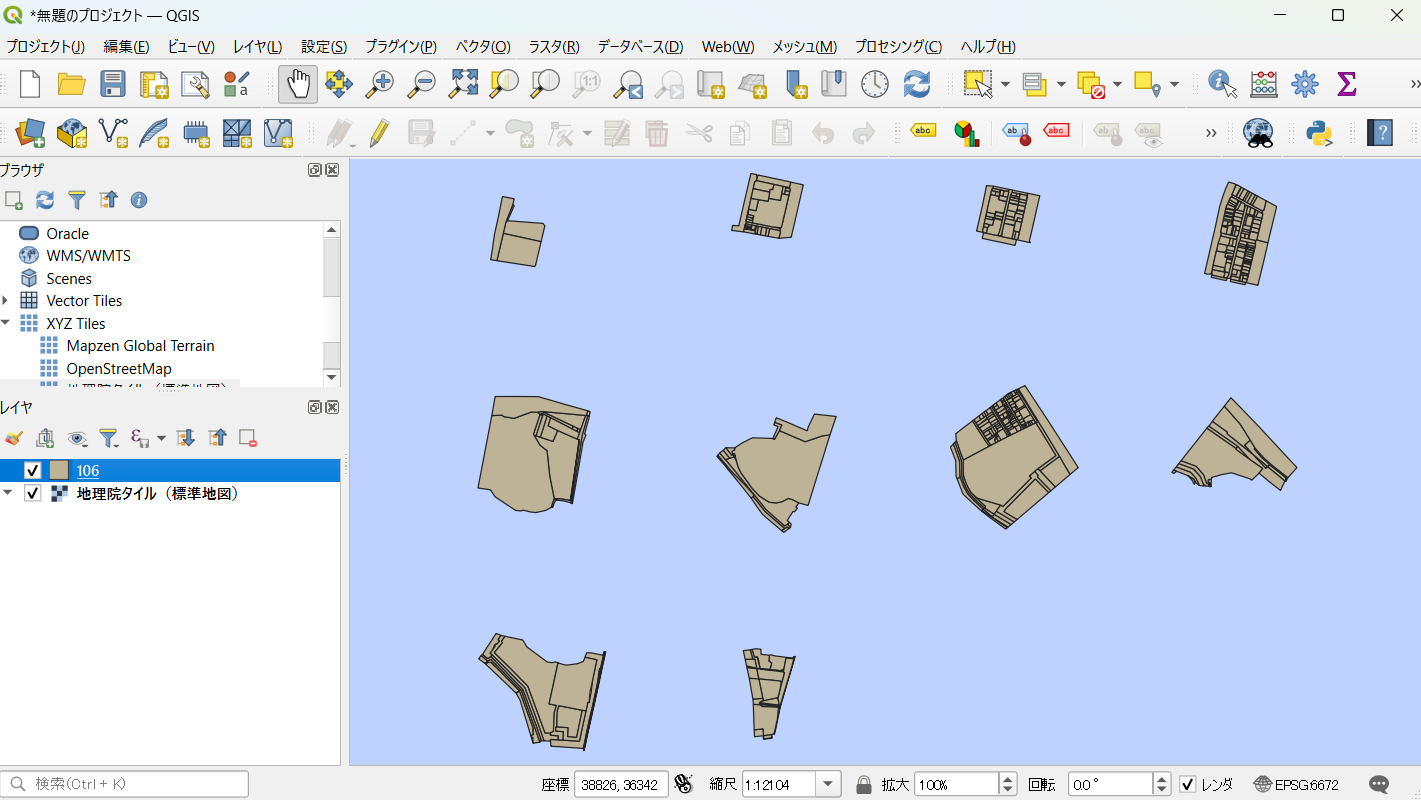Click the Refresh map icon
Image resolution: width=1421 pixels, height=800 pixels.
click(916, 84)
